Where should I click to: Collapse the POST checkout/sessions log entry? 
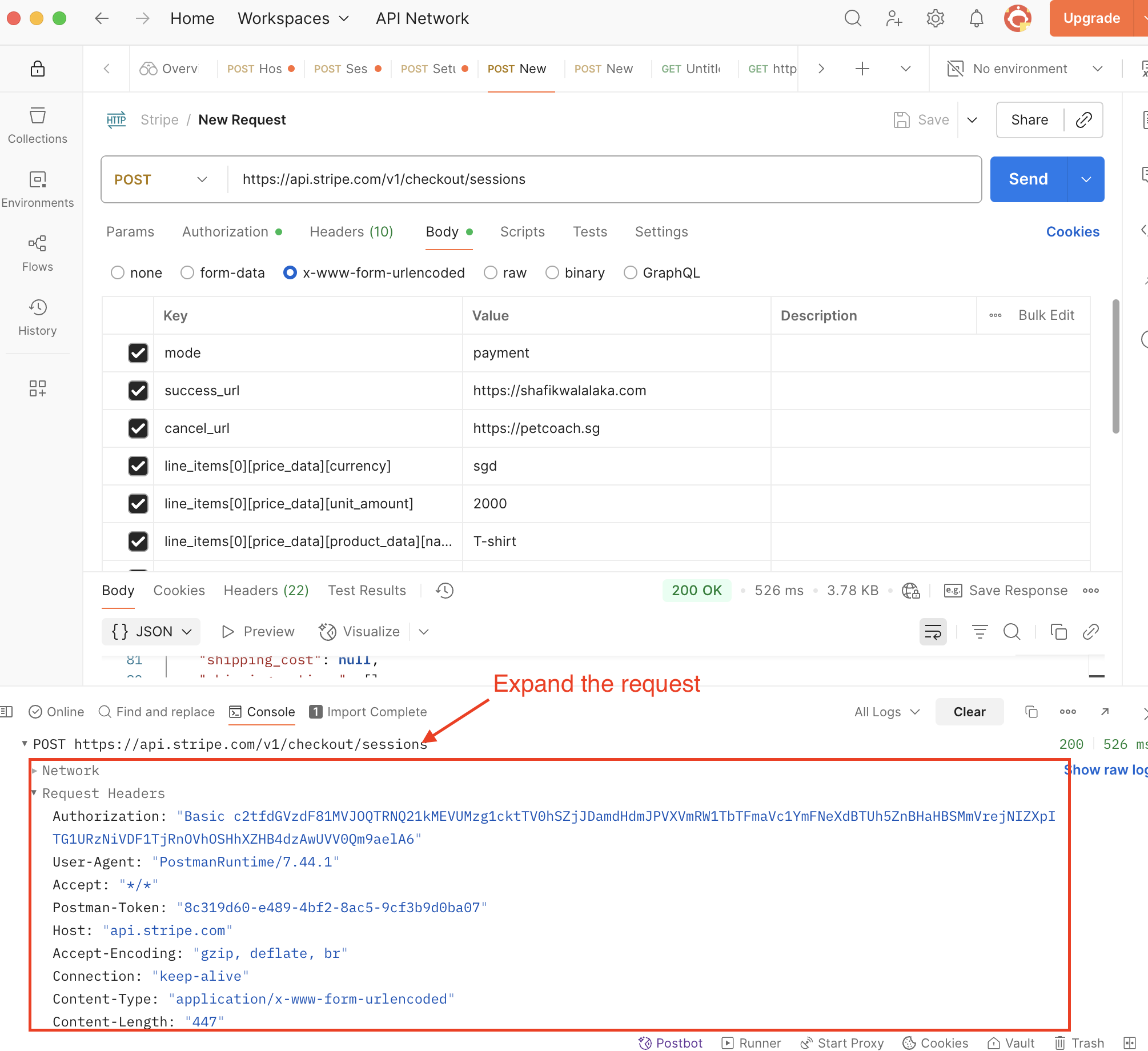[25, 744]
